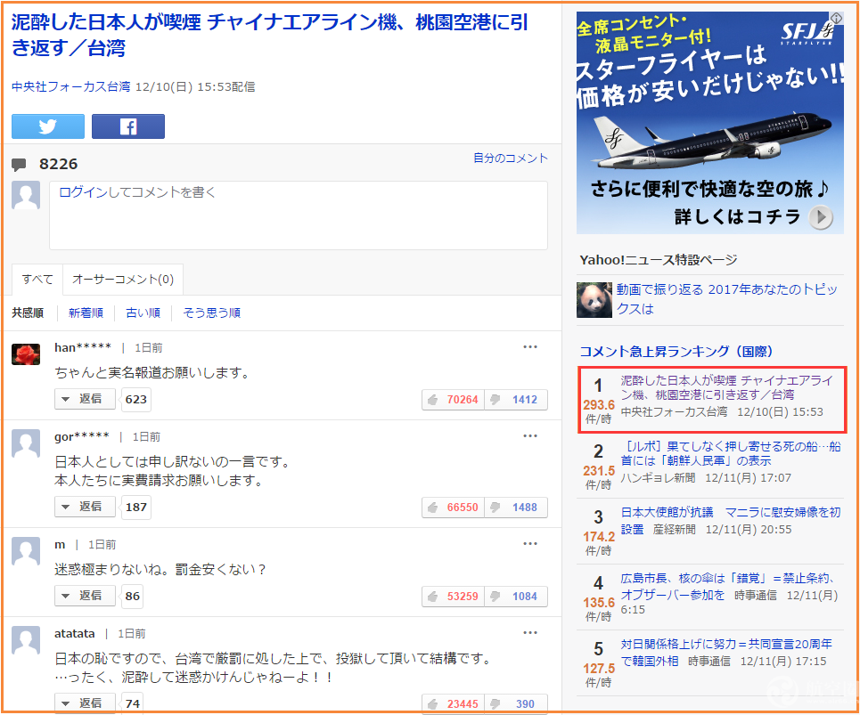
Task: Expand replies on m's comment
Action: point(85,595)
